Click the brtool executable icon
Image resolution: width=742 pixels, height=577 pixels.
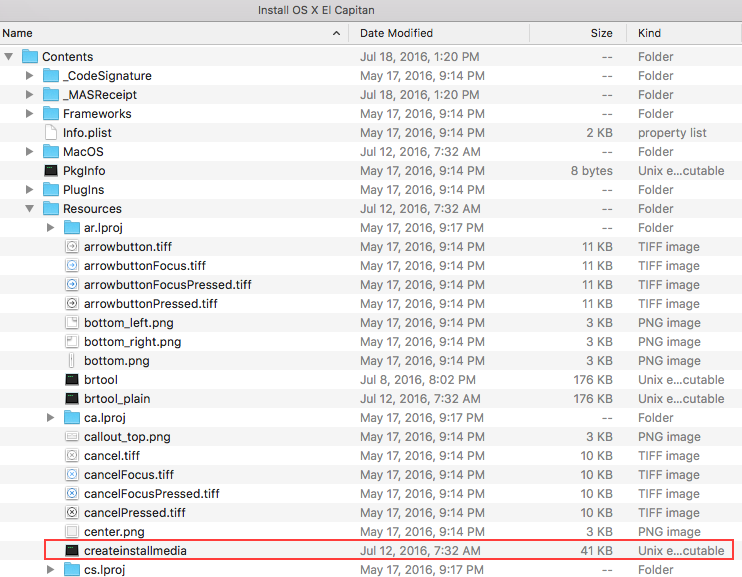click(71, 379)
